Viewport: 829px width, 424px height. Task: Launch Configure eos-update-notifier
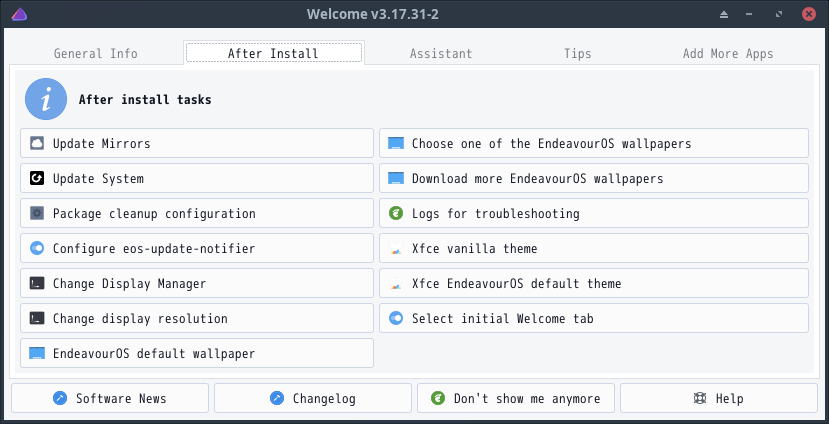197,248
